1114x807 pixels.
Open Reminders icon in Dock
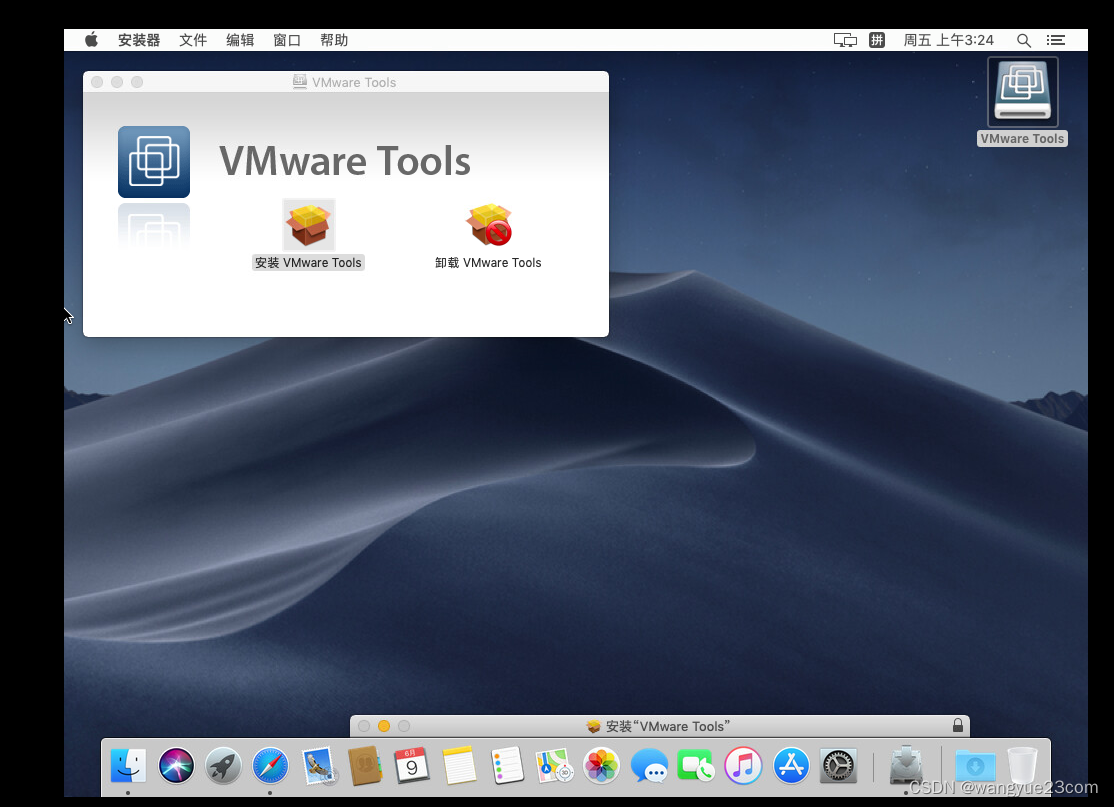click(x=507, y=767)
